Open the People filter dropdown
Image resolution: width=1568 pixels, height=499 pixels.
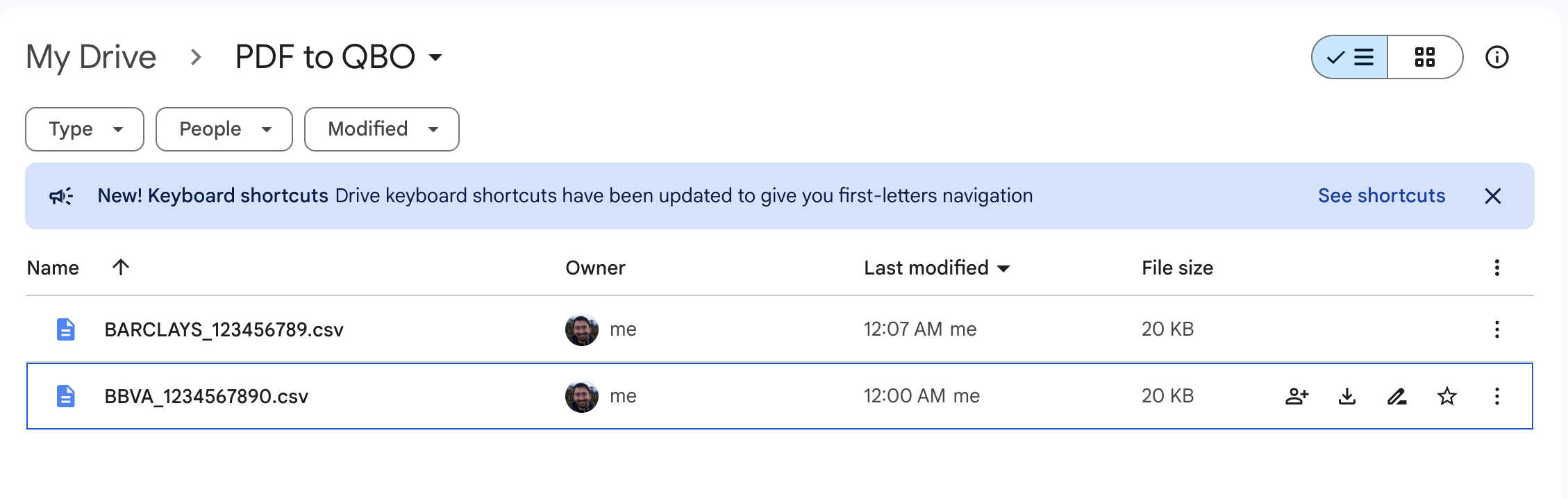tap(224, 129)
